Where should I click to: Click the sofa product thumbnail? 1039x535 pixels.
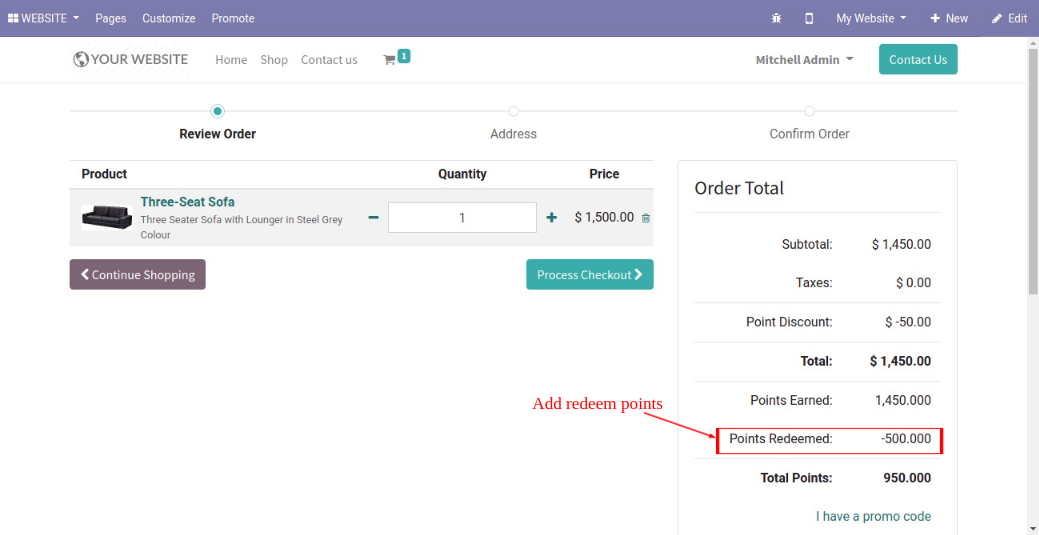pos(107,217)
